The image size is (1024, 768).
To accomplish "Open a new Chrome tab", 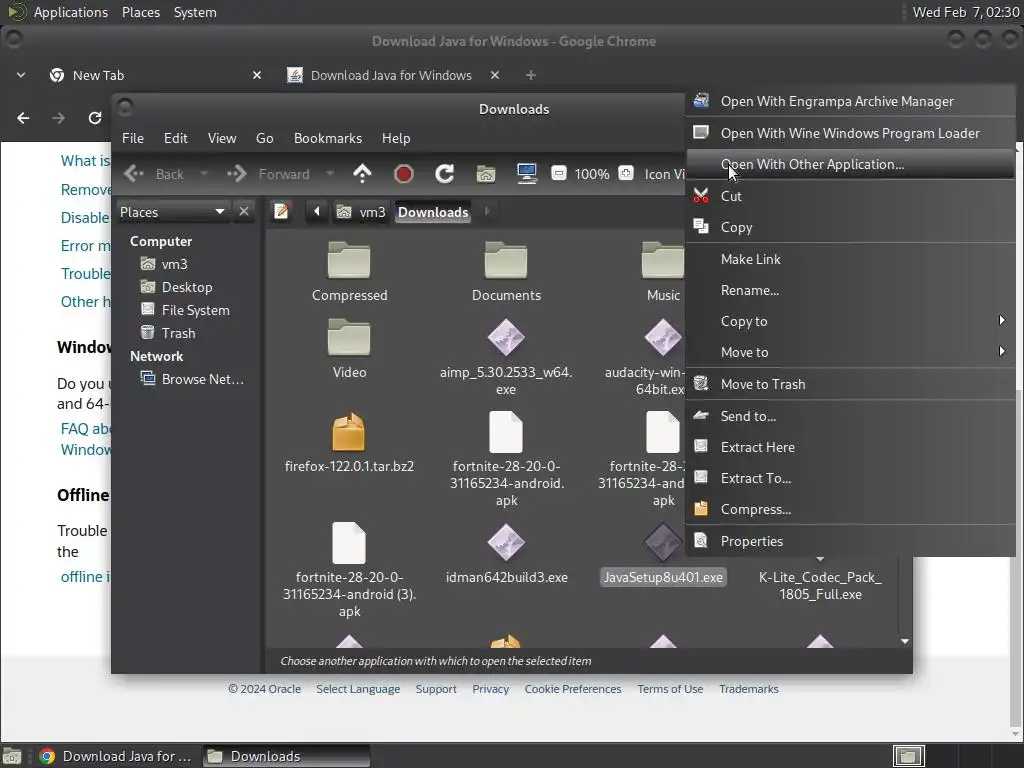I will click(531, 75).
